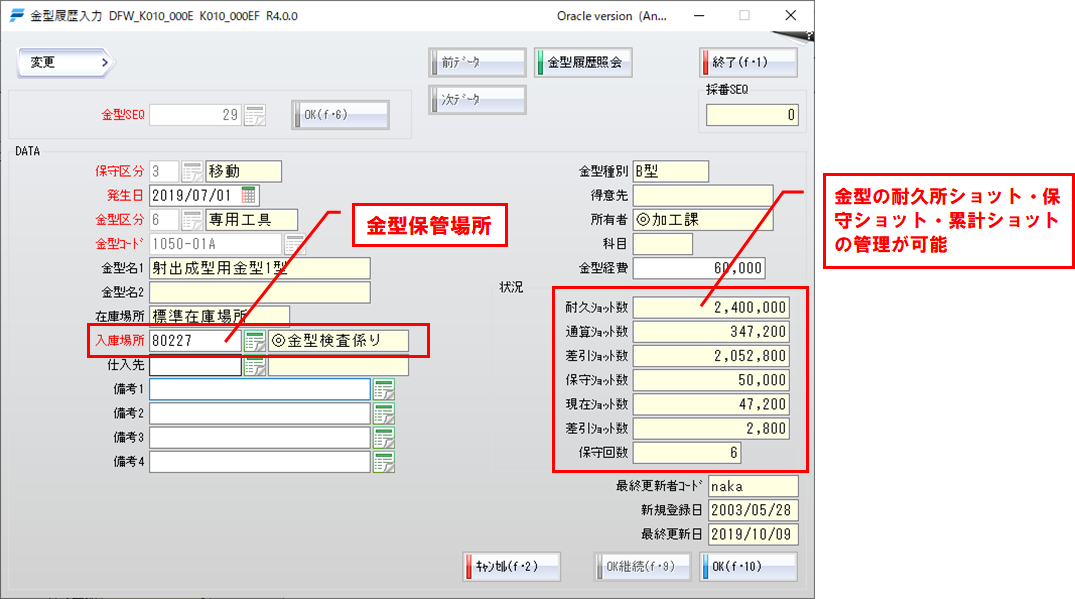Click the 保守回数 value field
This screenshot has height=599, width=1075.
687,453
